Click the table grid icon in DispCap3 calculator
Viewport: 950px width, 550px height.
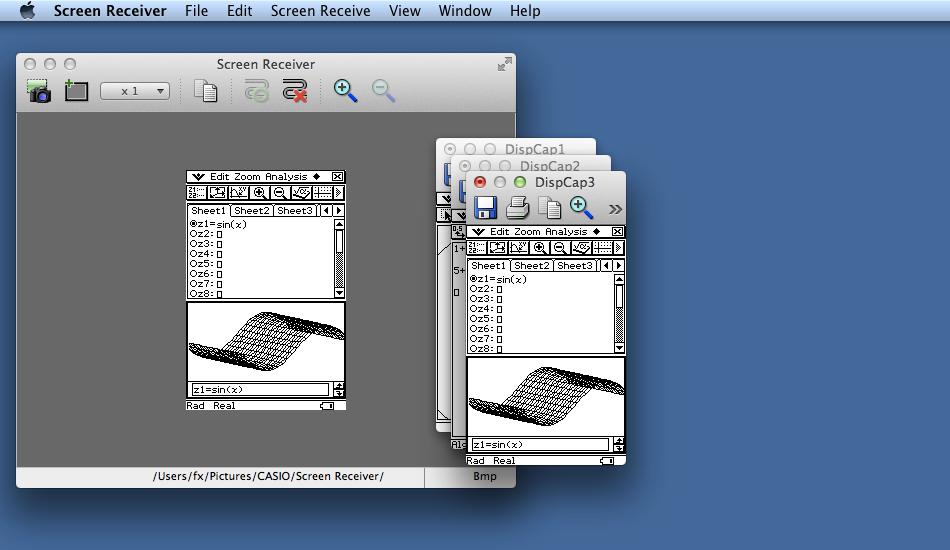pyautogui.click(x=602, y=248)
